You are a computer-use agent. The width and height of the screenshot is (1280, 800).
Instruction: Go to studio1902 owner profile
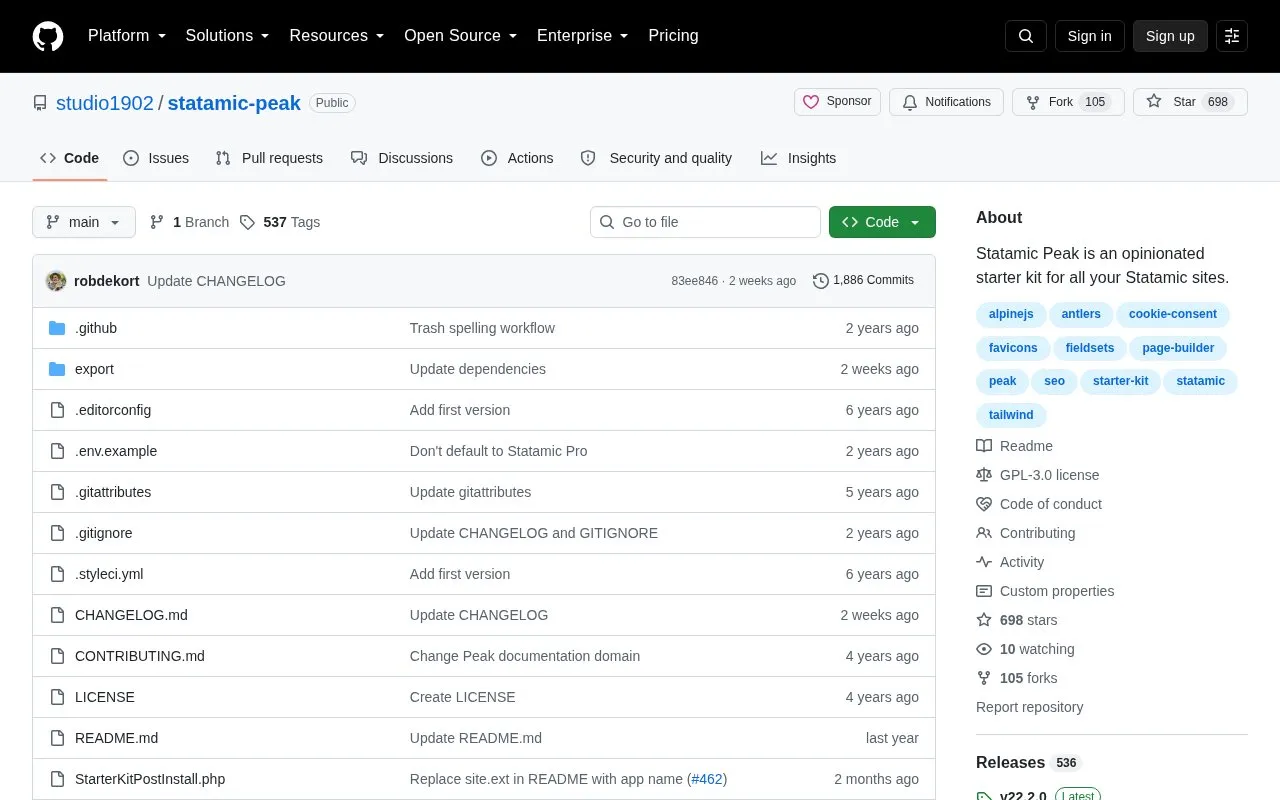105,103
